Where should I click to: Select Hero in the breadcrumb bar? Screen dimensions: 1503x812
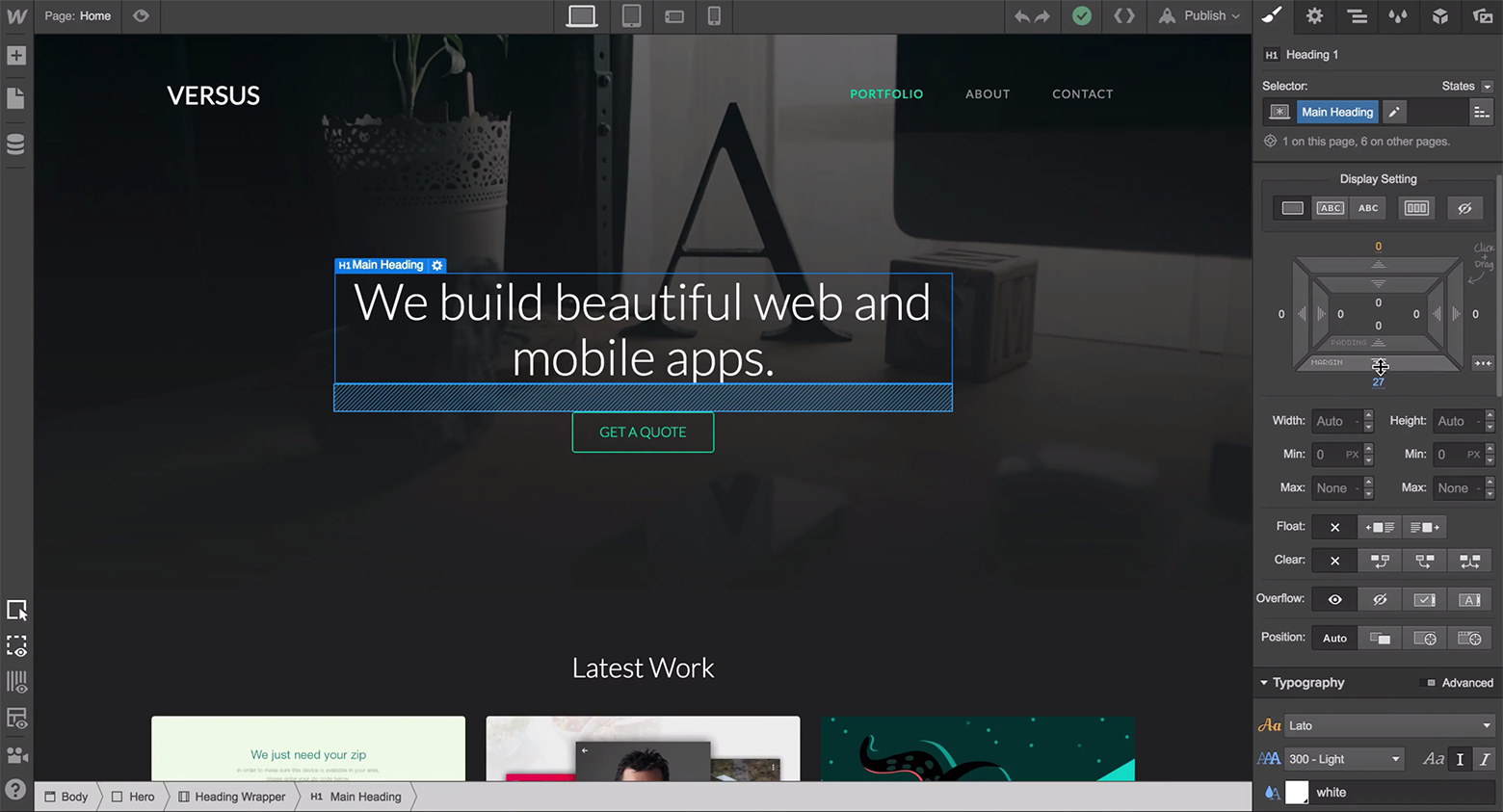click(x=139, y=797)
